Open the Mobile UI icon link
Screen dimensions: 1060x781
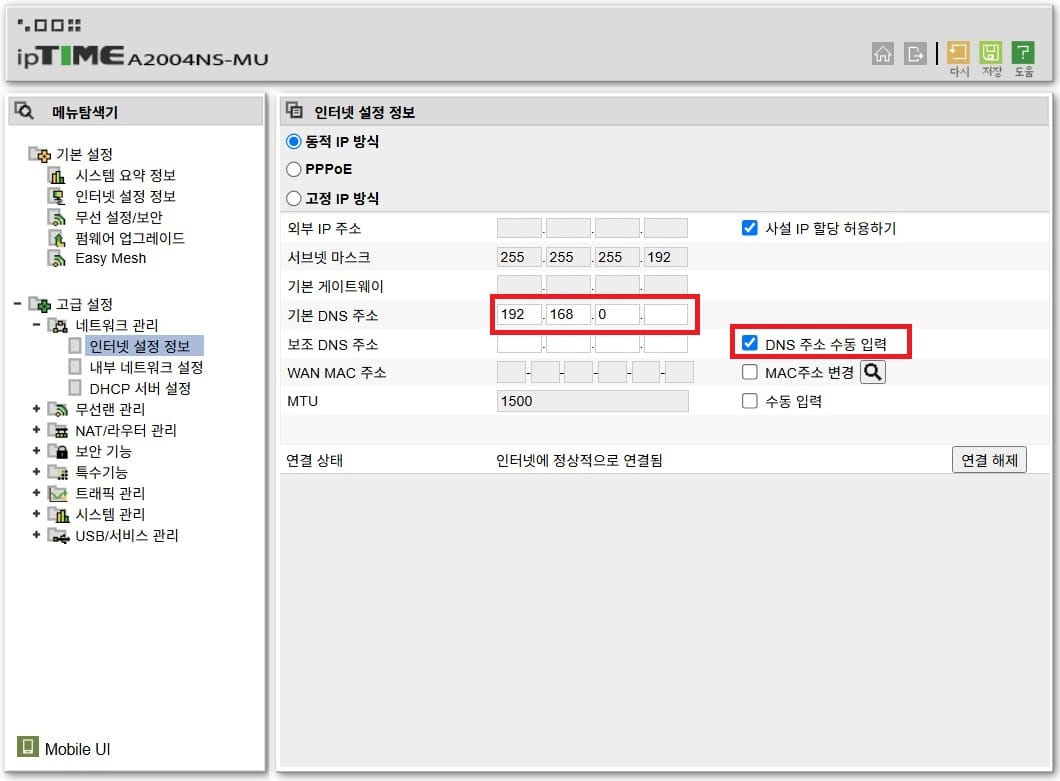(28, 747)
